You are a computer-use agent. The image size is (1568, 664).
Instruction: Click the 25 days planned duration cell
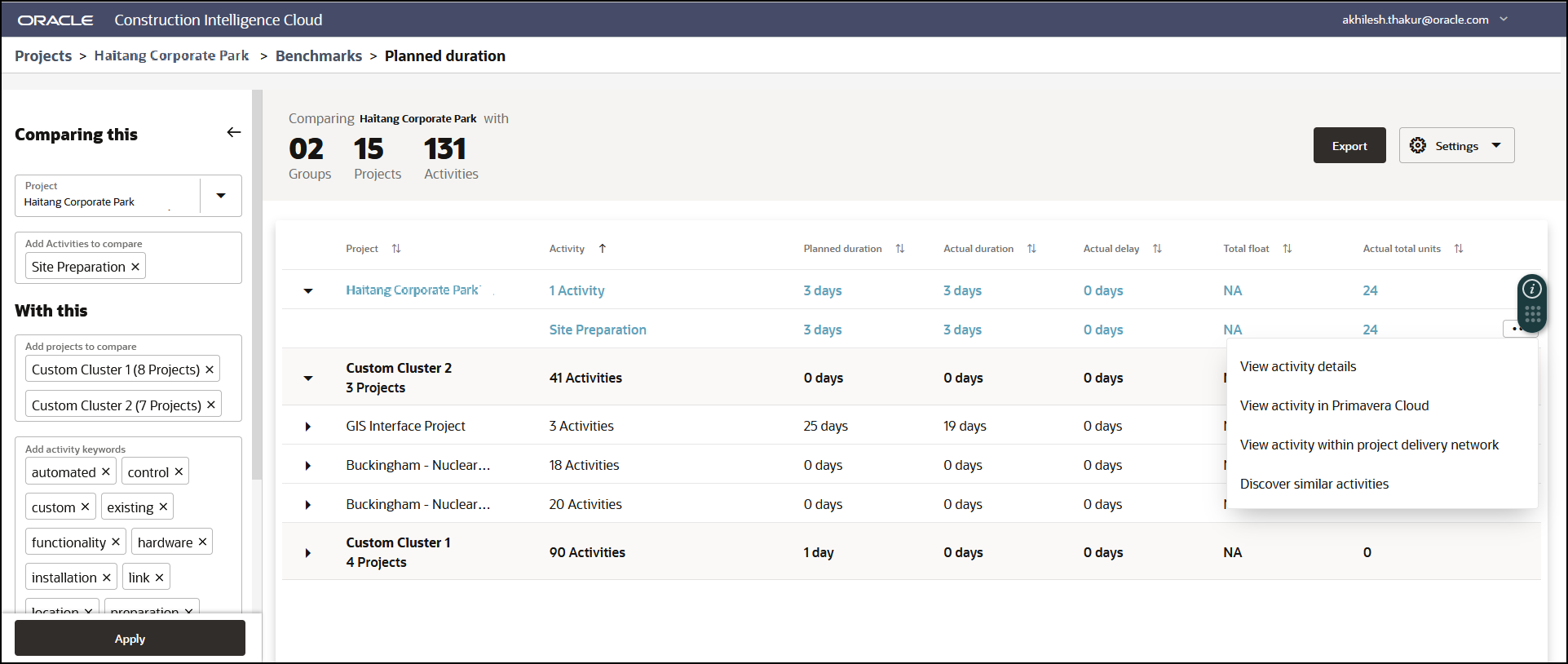825,426
